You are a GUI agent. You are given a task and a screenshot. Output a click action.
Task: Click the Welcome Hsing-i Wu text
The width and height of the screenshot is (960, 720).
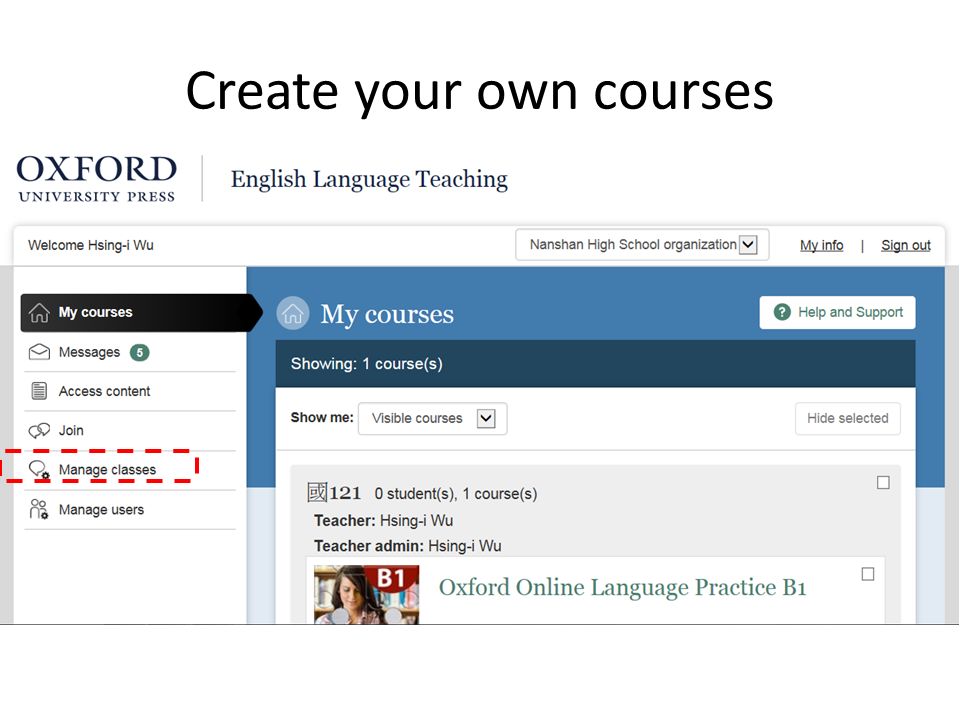91,245
